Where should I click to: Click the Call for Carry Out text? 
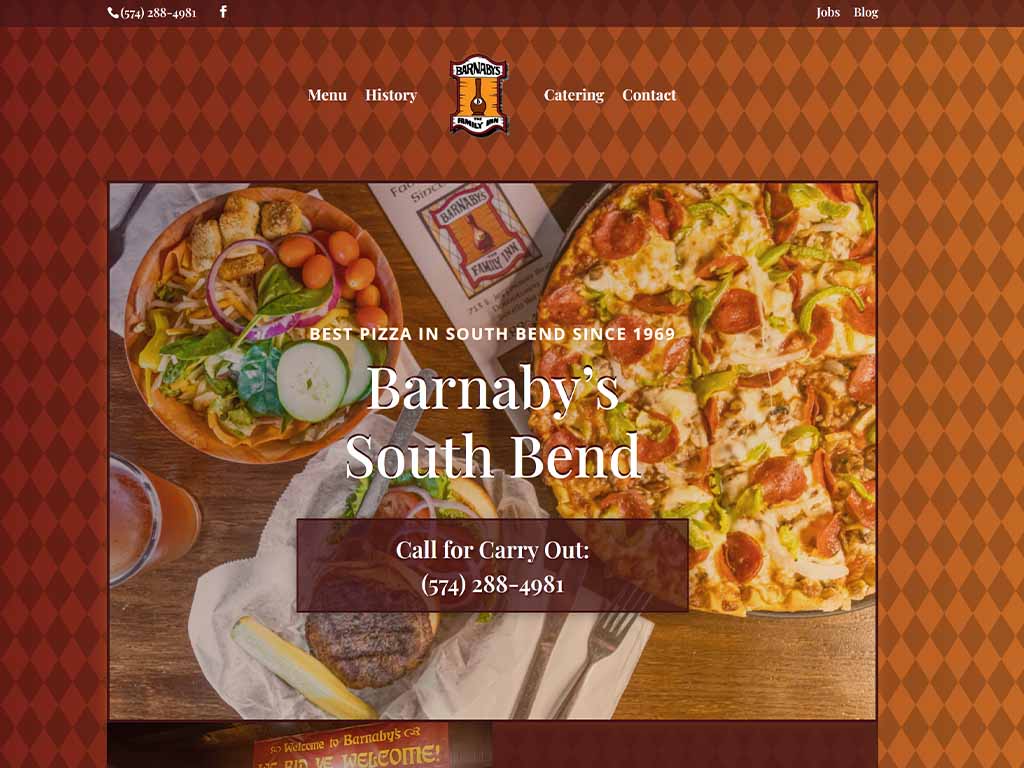coord(492,550)
